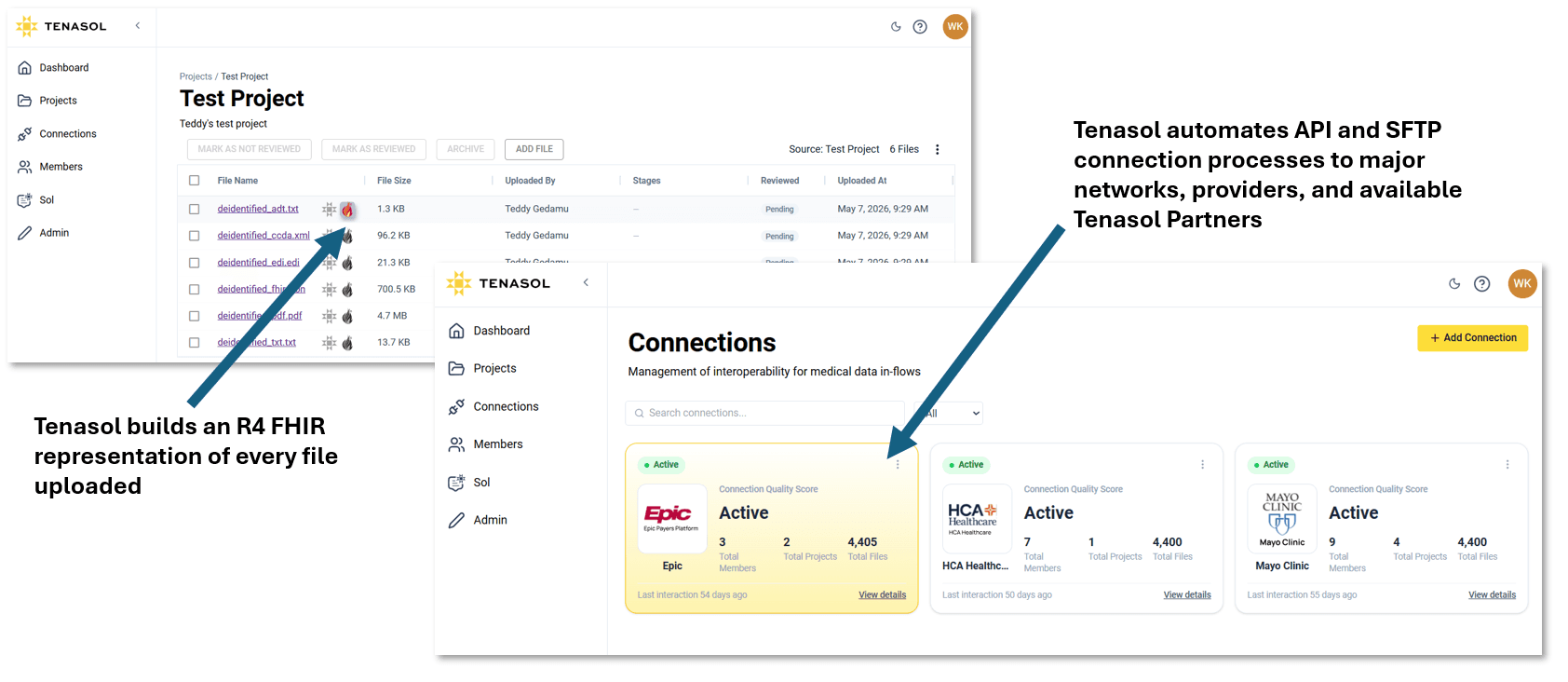Click the Sol gear icon for deidentified_ccda.xml
The width and height of the screenshot is (1568, 682).
click(x=329, y=236)
